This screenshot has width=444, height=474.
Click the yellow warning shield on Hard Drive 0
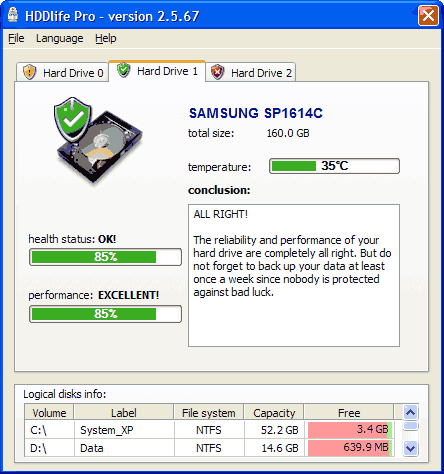pos(29,72)
